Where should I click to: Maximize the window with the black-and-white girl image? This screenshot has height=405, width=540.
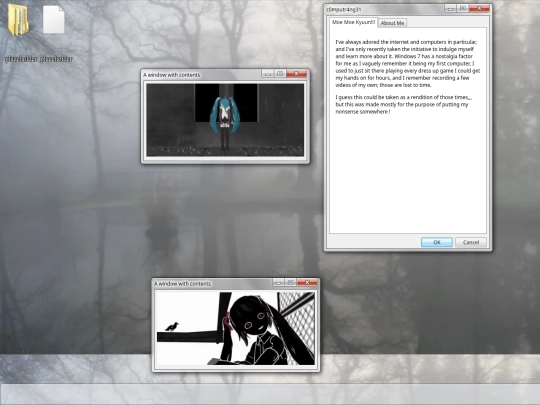[x=291, y=283]
